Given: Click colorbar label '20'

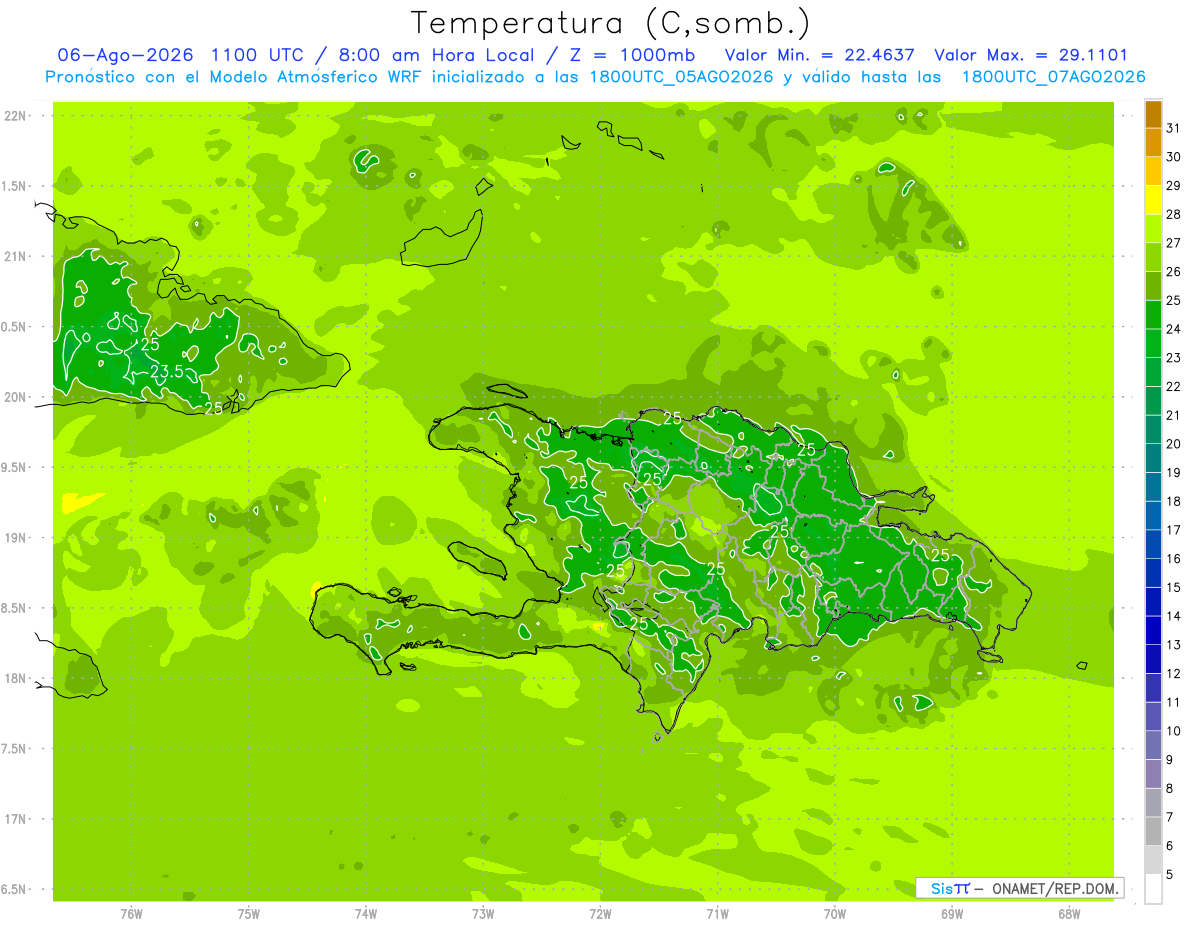Looking at the screenshot, I should (x=1174, y=444).
